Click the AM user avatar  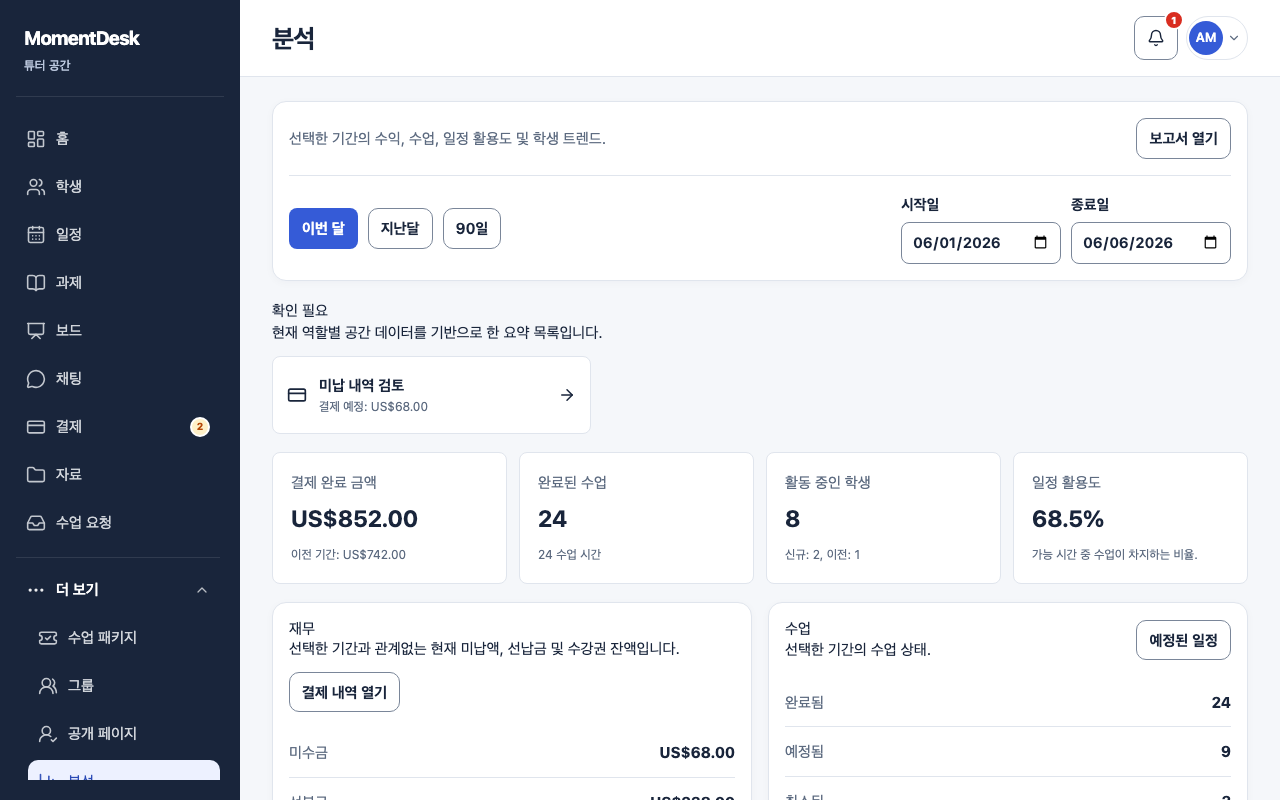coord(1205,38)
